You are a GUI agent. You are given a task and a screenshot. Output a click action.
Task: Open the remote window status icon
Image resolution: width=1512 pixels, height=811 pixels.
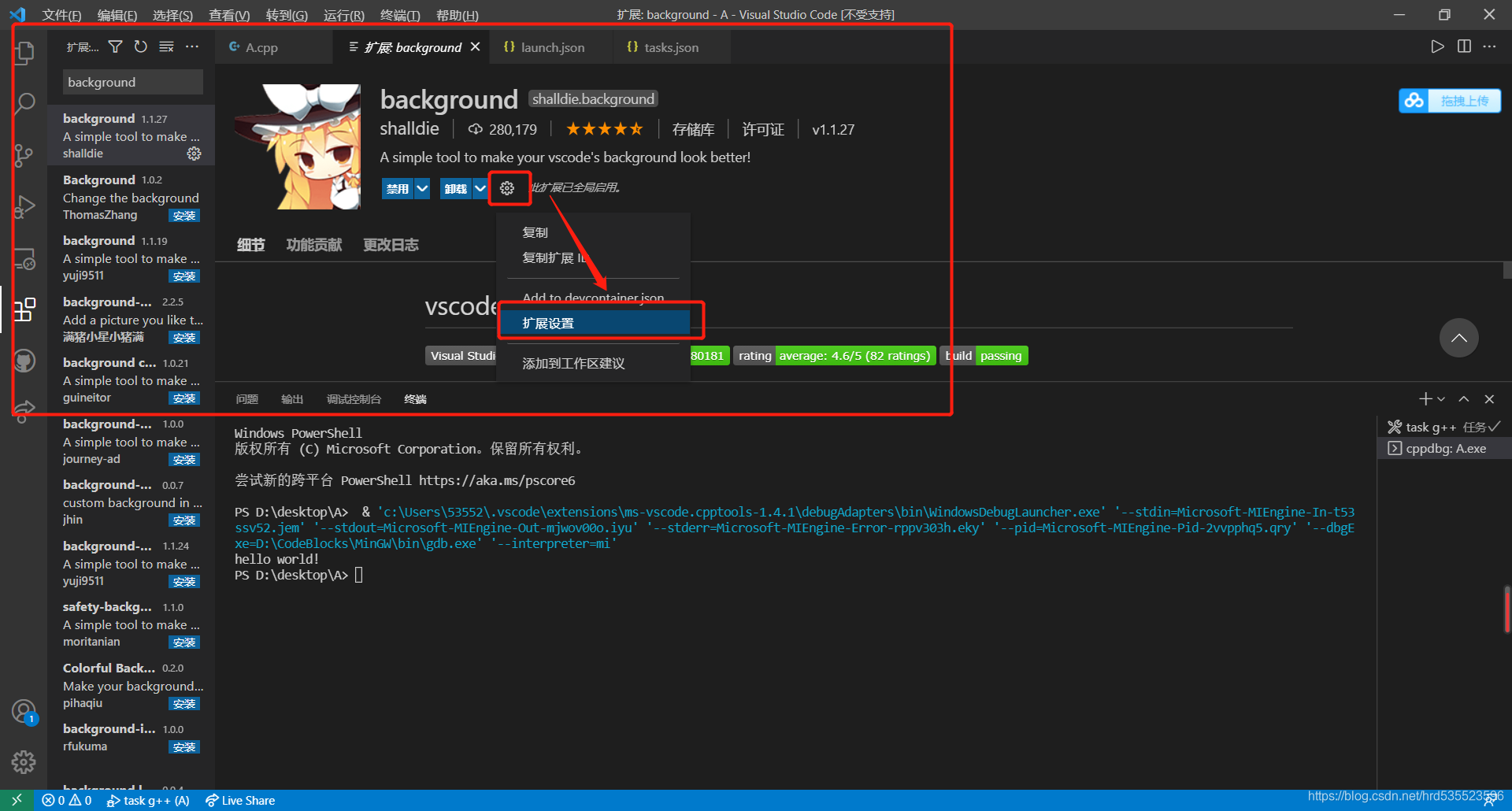17,800
